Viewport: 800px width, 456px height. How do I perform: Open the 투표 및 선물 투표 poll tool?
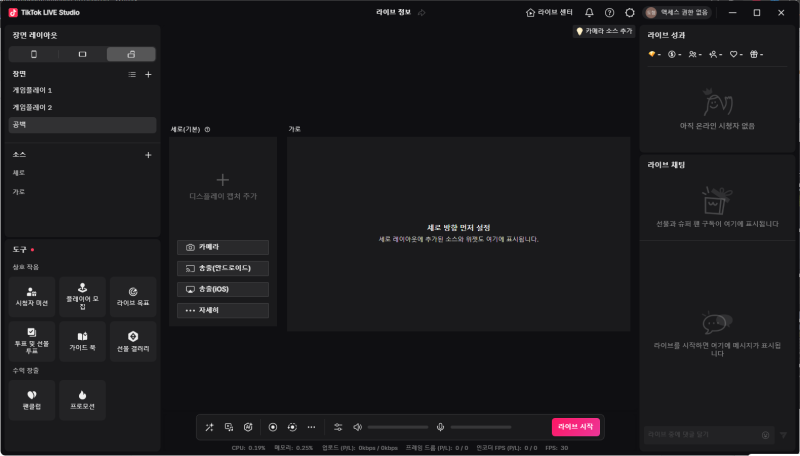tap(32, 342)
